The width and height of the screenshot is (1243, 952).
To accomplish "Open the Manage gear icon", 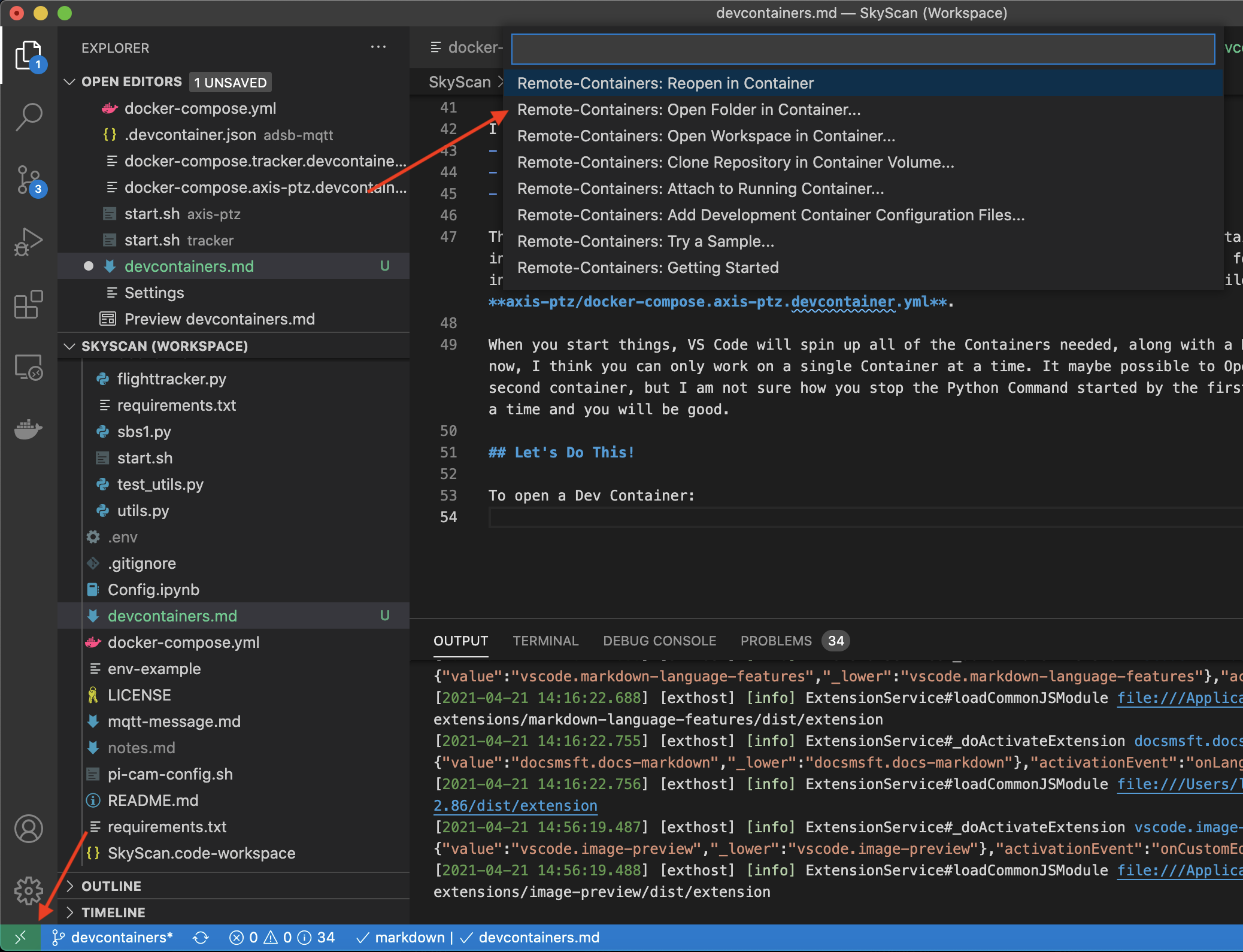I will click(x=29, y=891).
